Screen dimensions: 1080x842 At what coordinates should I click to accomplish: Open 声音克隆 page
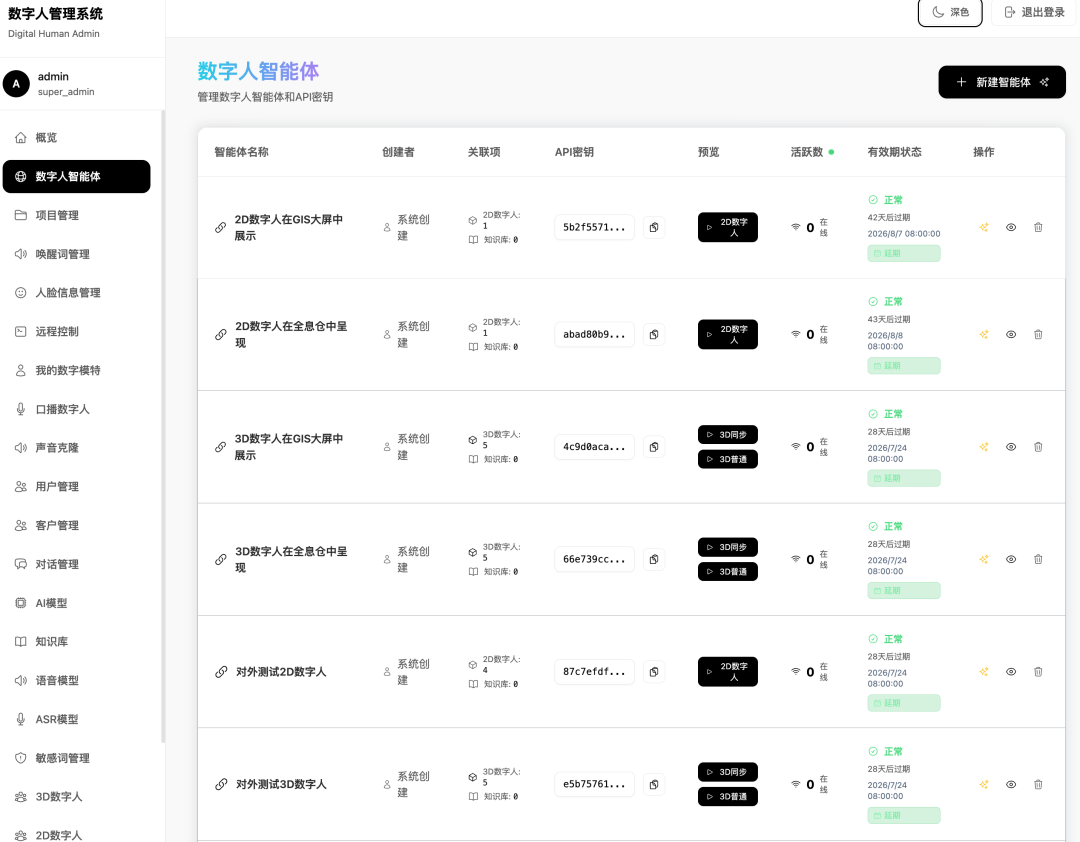click(76, 448)
